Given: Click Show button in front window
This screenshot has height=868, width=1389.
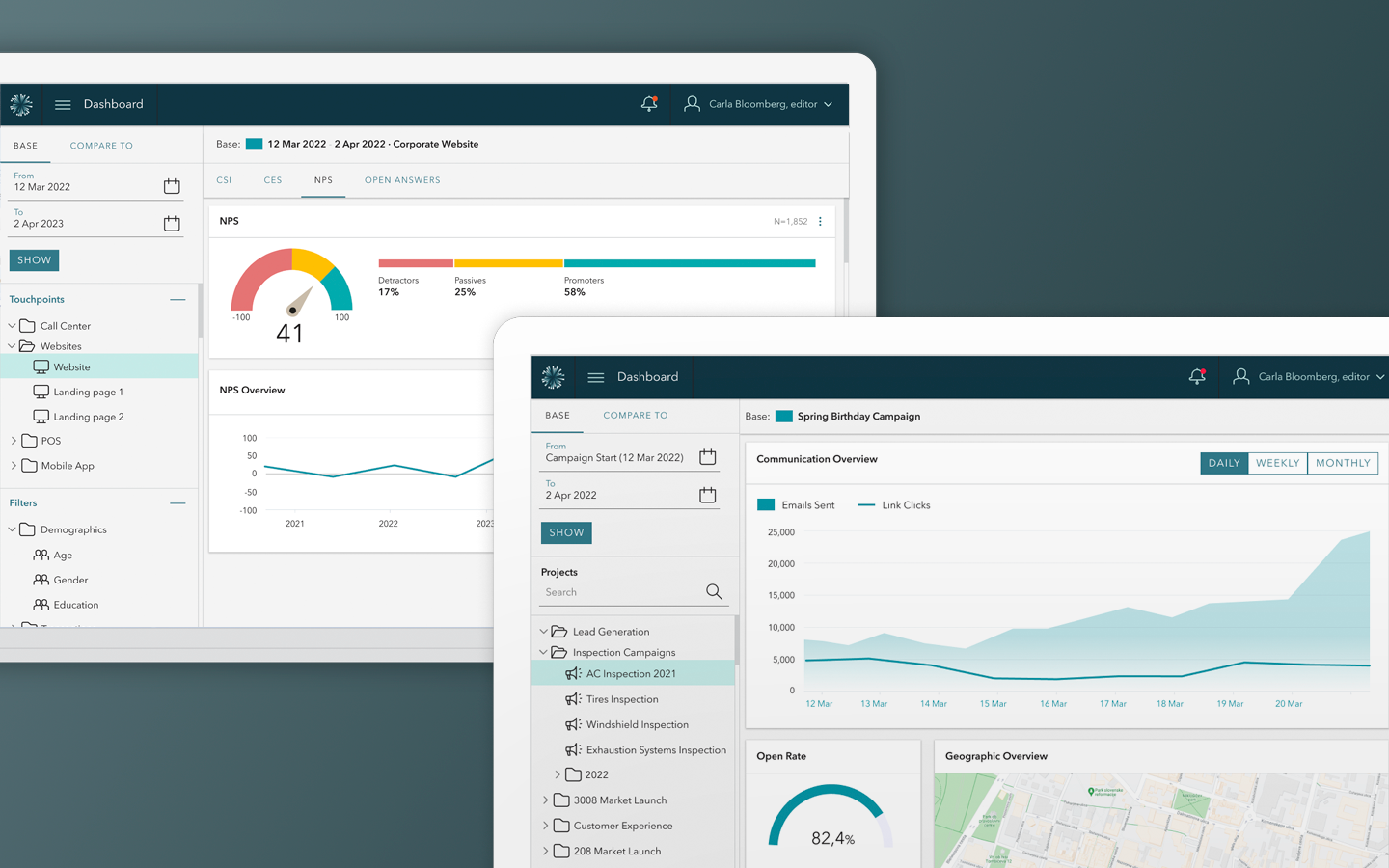Looking at the screenshot, I should 566,532.
